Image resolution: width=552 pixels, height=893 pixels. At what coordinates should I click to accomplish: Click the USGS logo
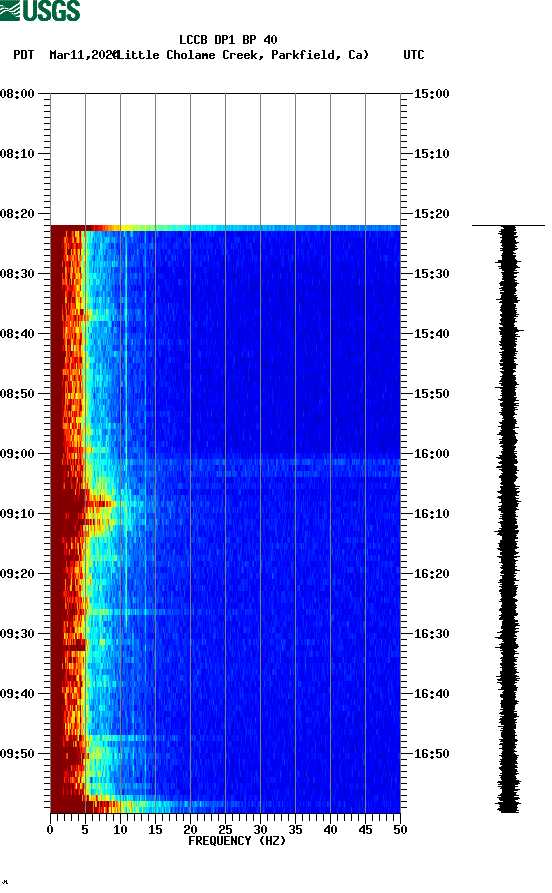tap(40, 10)
